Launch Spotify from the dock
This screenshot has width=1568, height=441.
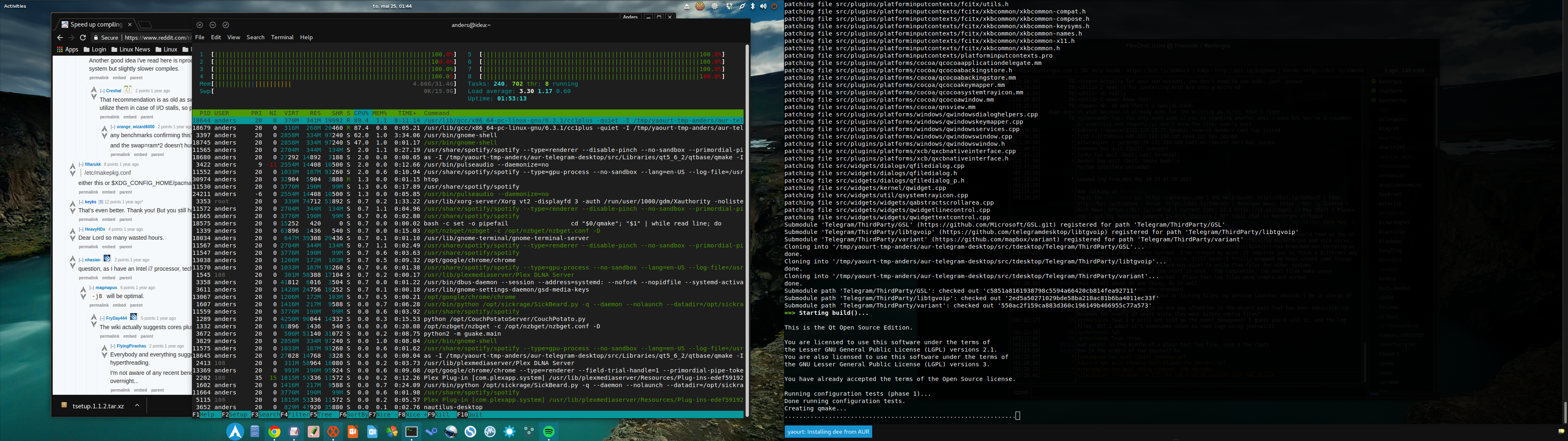pos(549,431)
